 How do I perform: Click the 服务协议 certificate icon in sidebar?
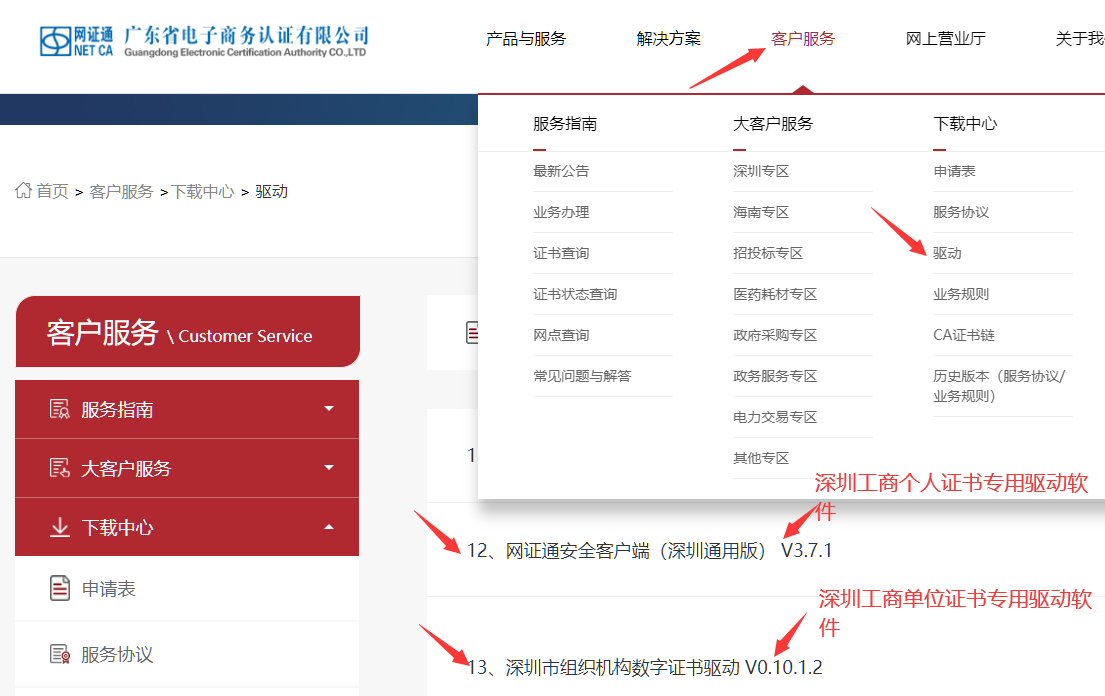coord(60,654)
